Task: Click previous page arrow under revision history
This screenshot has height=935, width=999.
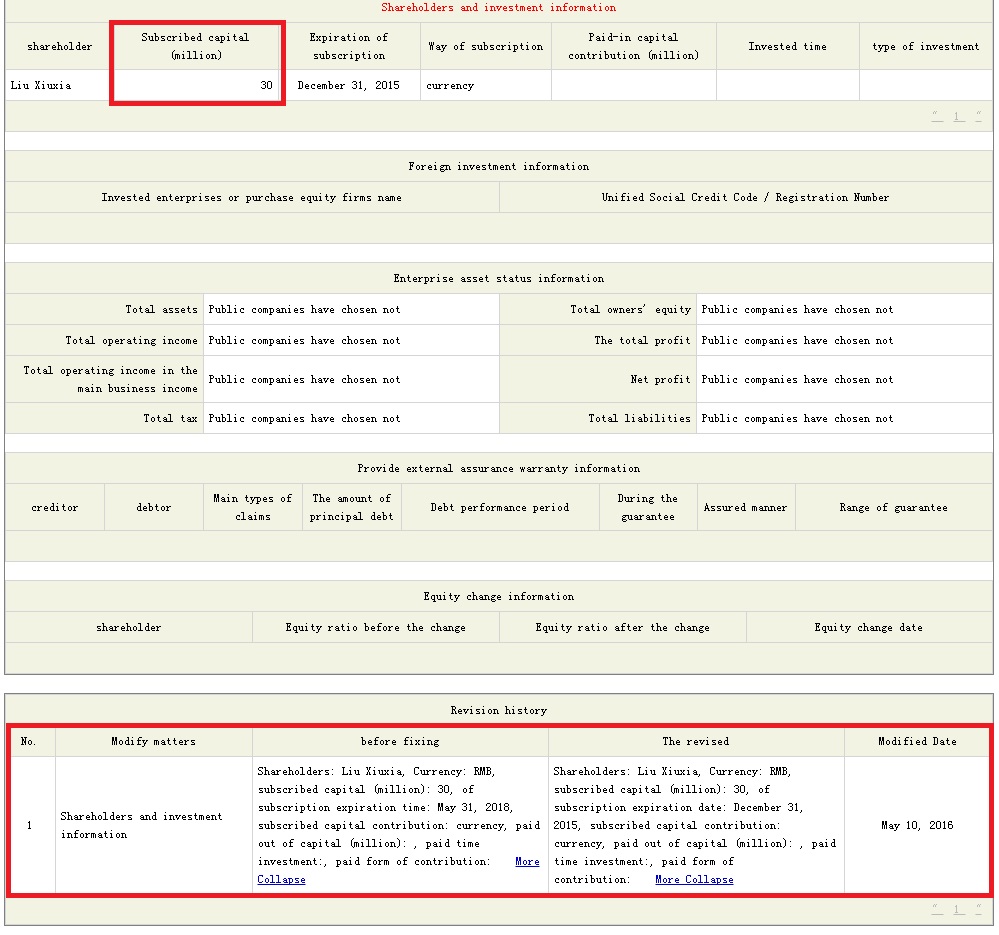Action: (x=937, y=909)
